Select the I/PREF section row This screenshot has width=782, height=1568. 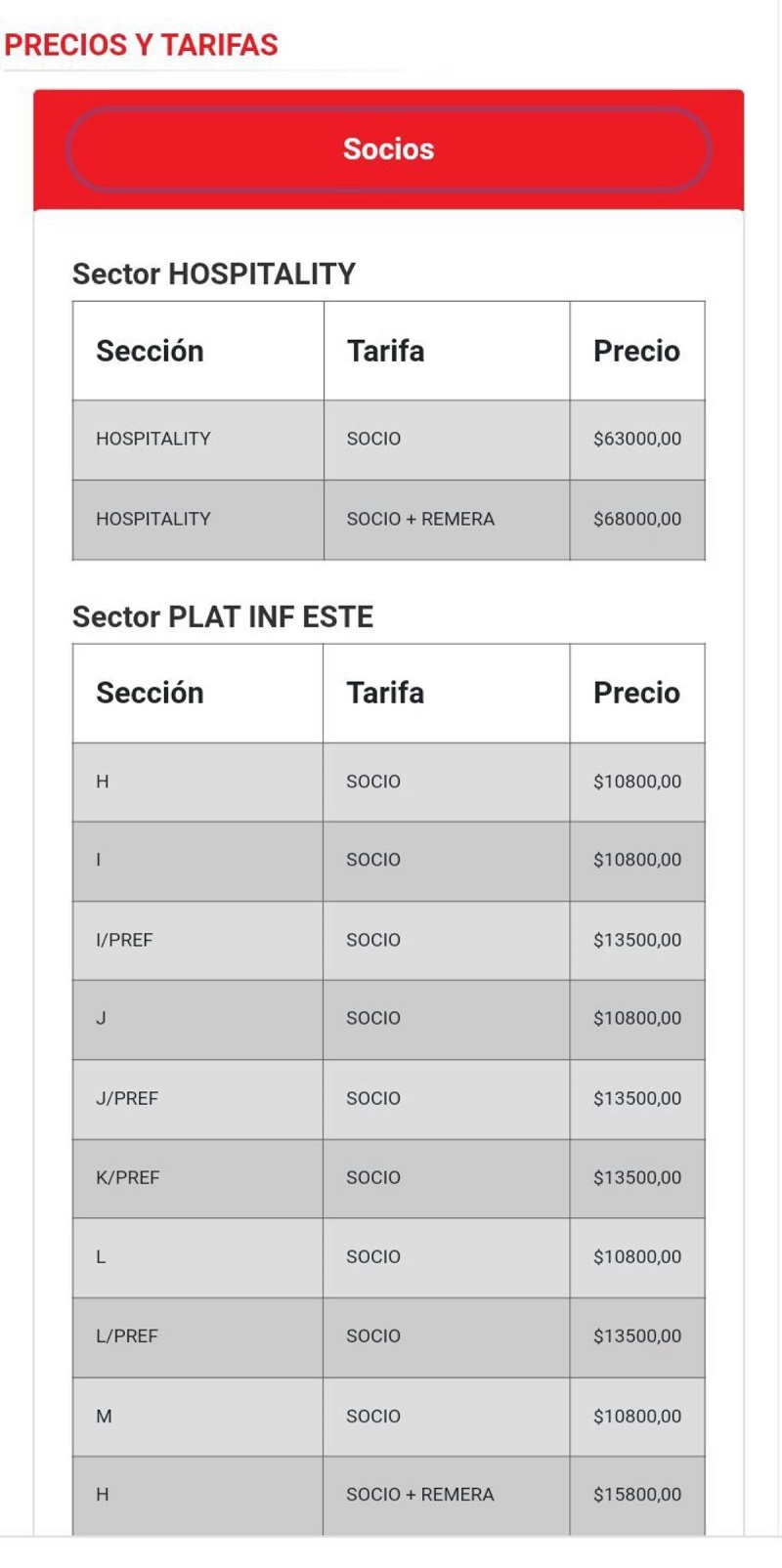point(388,940)
